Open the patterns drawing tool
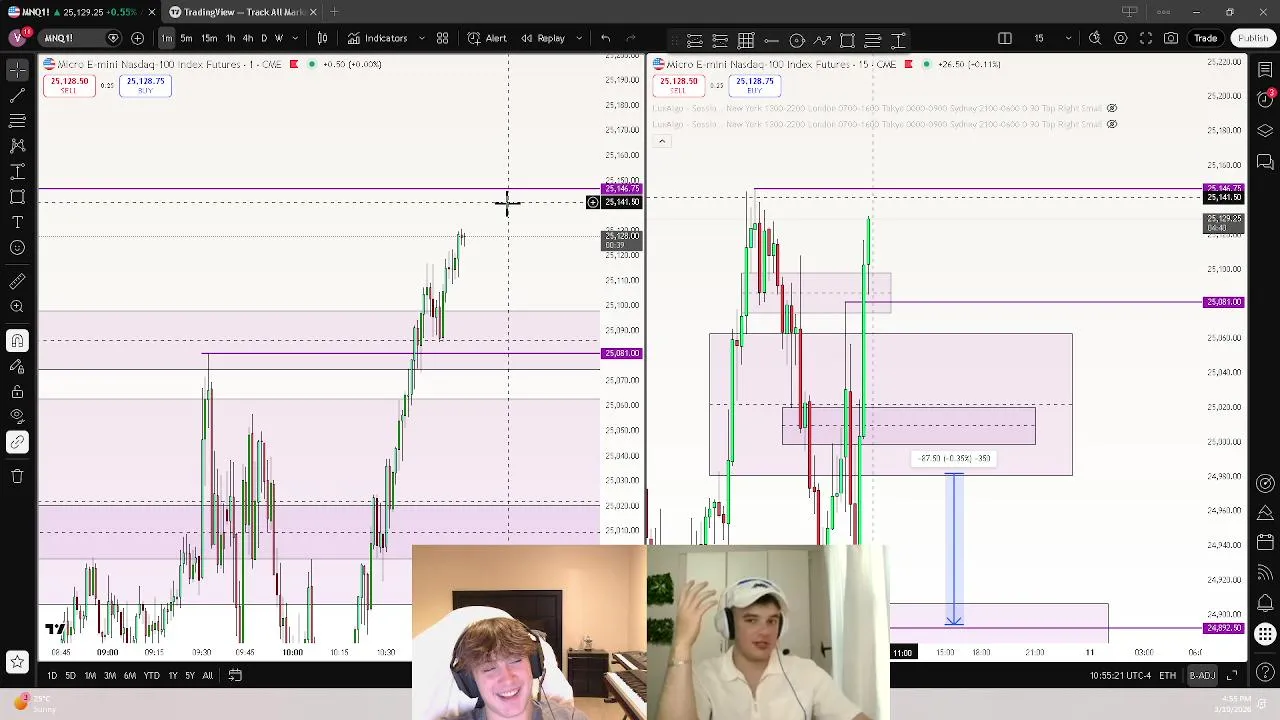The height and width of the screenshot is (720, 1280). click(17, 146)
